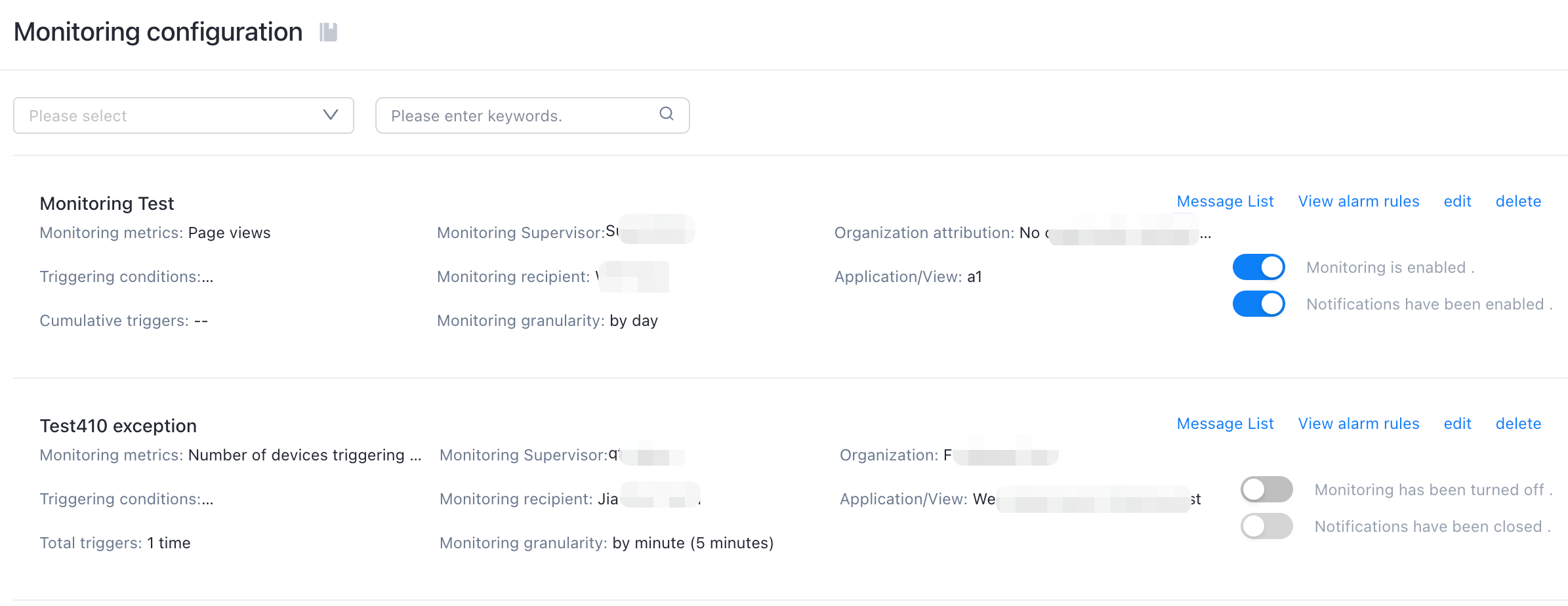Open the Please select filter box

click(184, 115)
